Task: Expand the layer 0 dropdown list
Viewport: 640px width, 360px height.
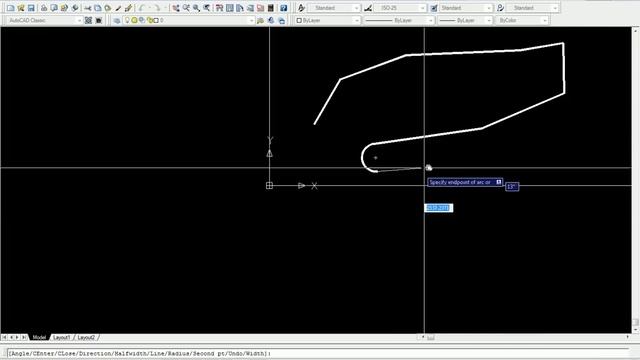Action: pos(251,20)
